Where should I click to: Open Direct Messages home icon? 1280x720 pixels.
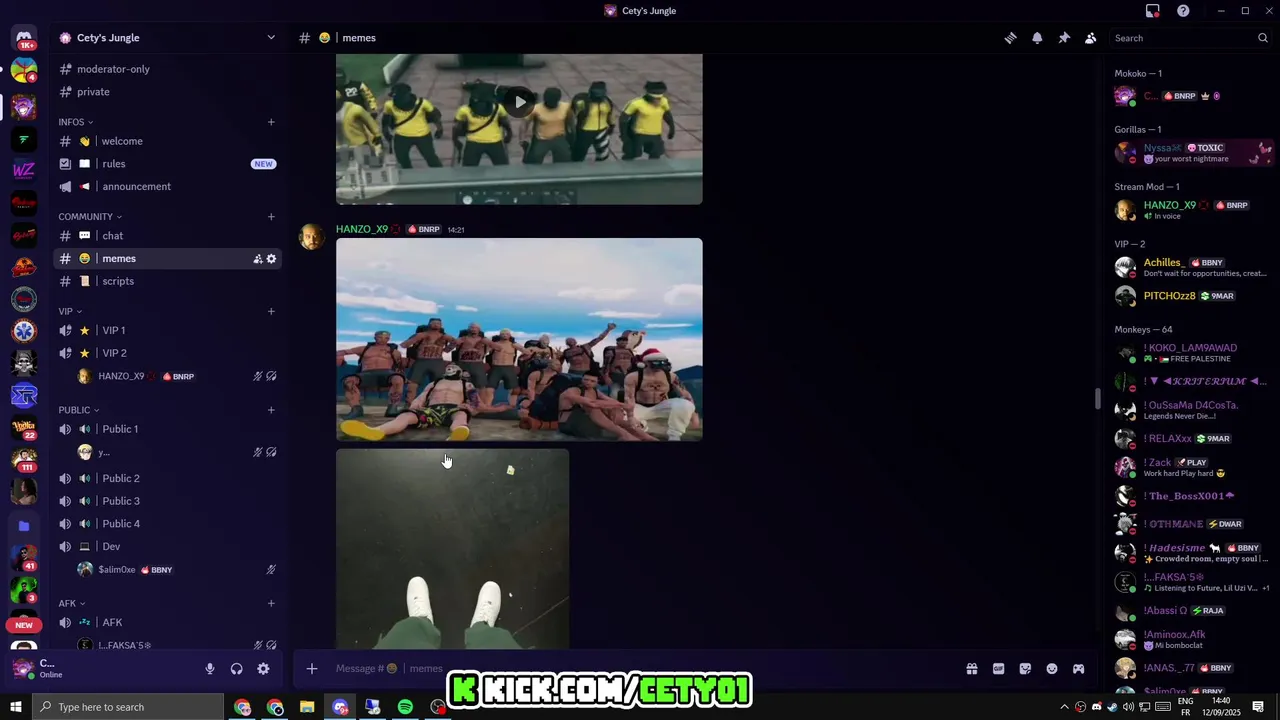point(24,39)
